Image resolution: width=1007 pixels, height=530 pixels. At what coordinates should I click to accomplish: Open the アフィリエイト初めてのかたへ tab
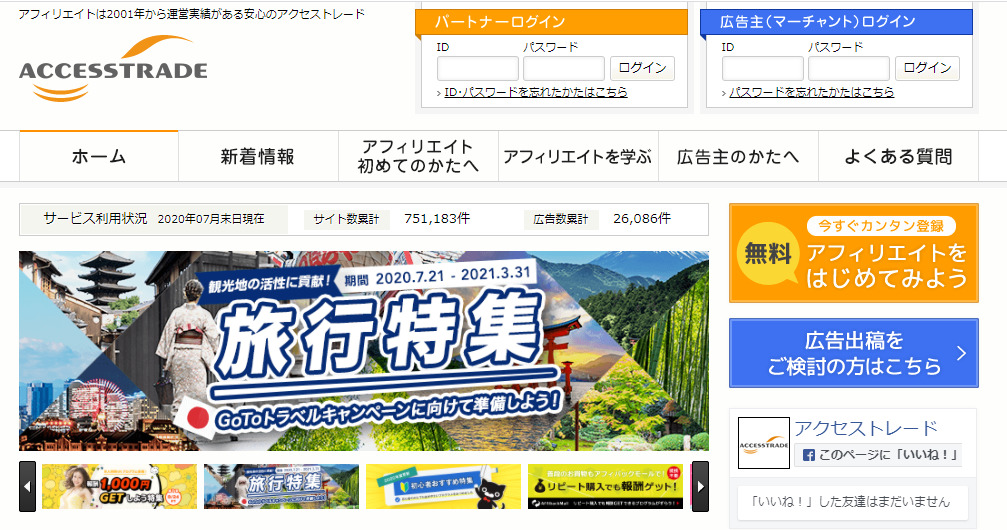(418, 156)
